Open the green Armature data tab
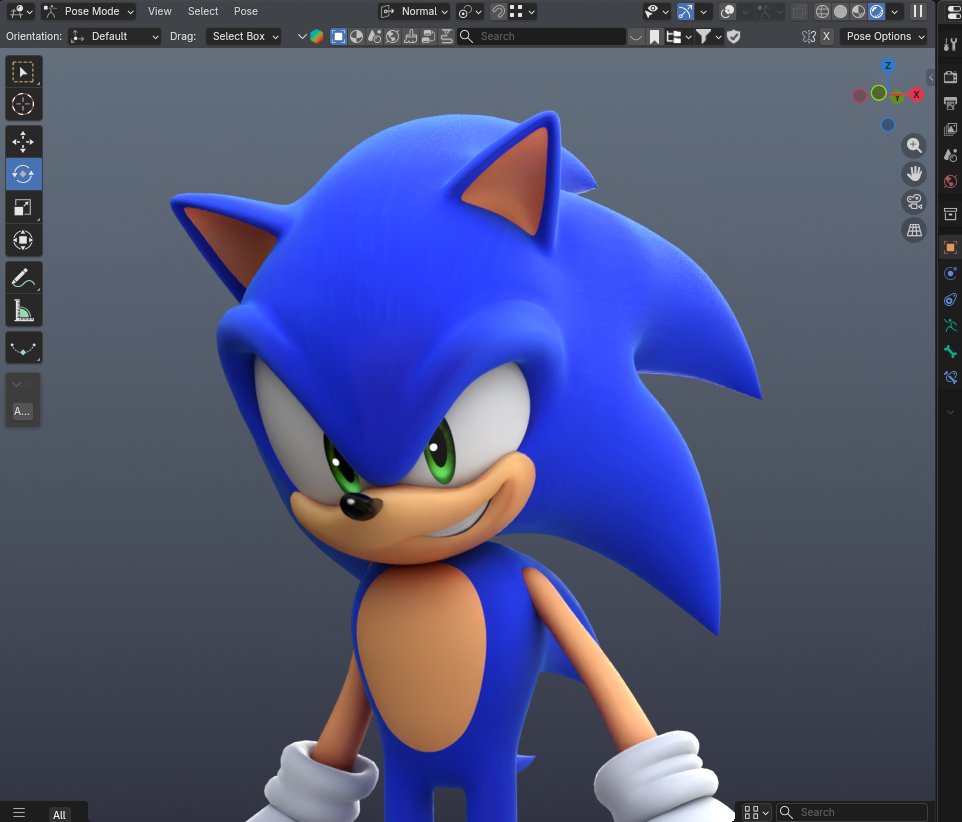962x822 pixels. click(x=950, y=325)
